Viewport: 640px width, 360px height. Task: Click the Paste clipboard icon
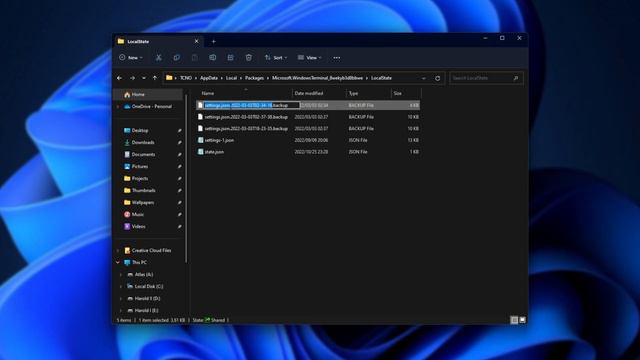[195, 58]
